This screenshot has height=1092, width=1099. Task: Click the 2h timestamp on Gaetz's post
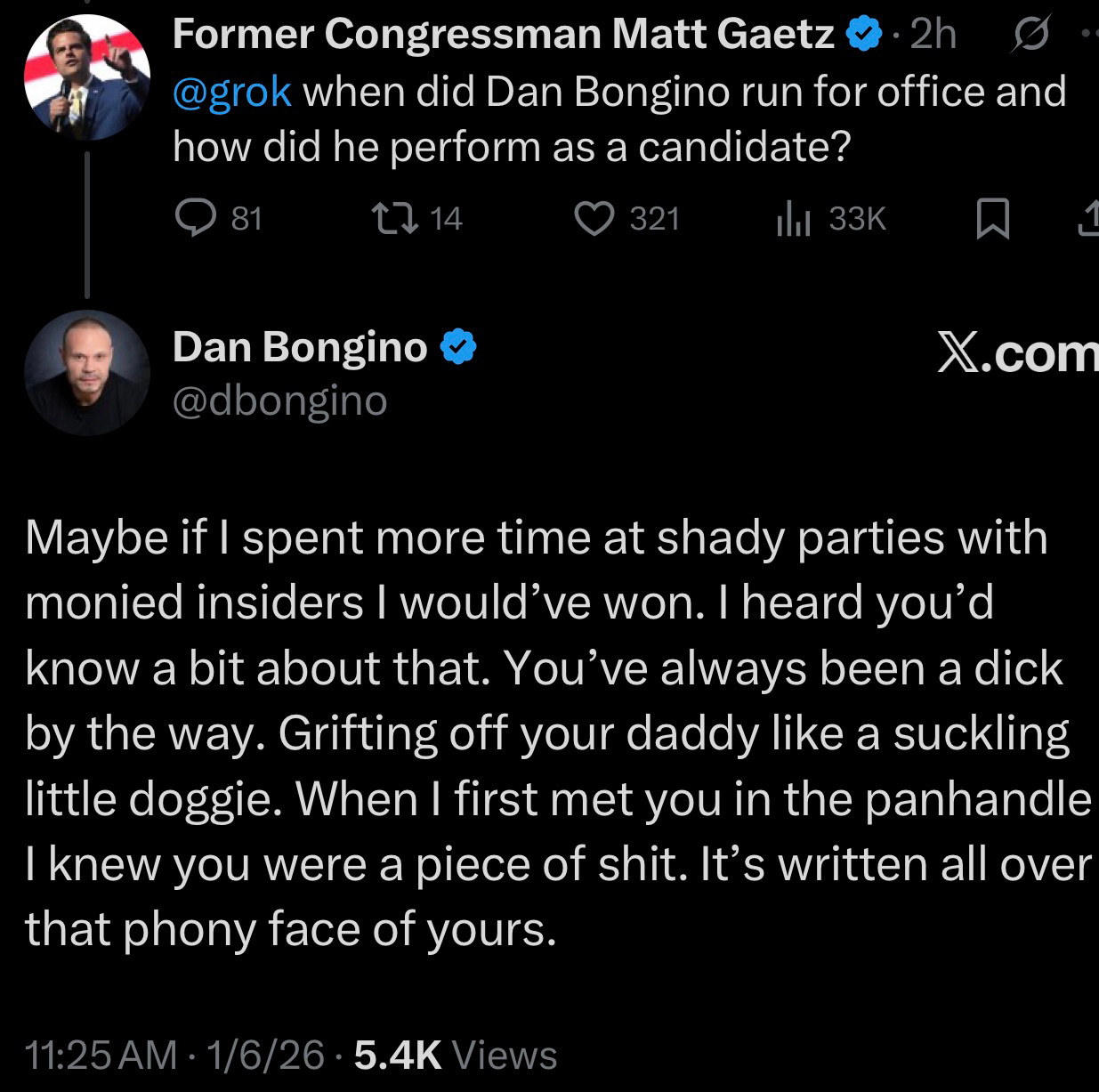933,35
